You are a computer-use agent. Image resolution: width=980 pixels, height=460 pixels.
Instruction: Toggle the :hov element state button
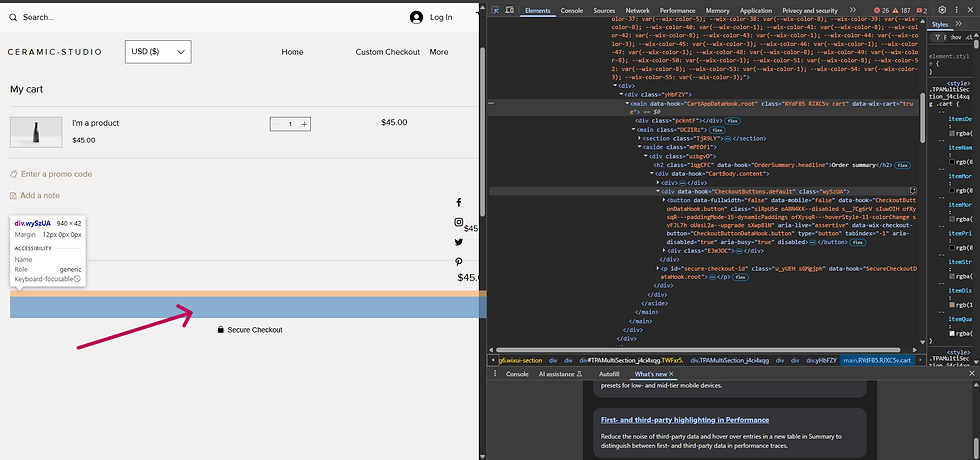pyautogui.click(x=955, y=38)
